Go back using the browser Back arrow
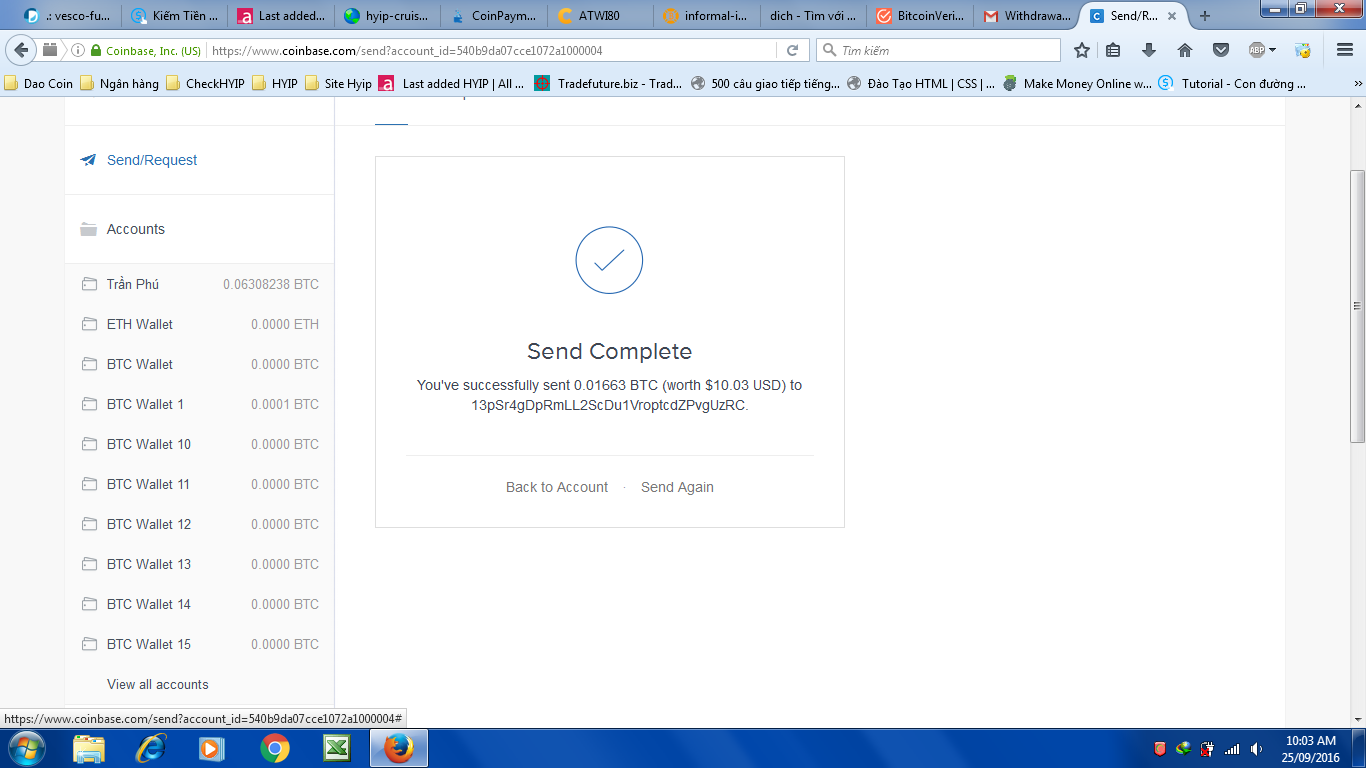The image size is (1366, 768). pos(21,50)
